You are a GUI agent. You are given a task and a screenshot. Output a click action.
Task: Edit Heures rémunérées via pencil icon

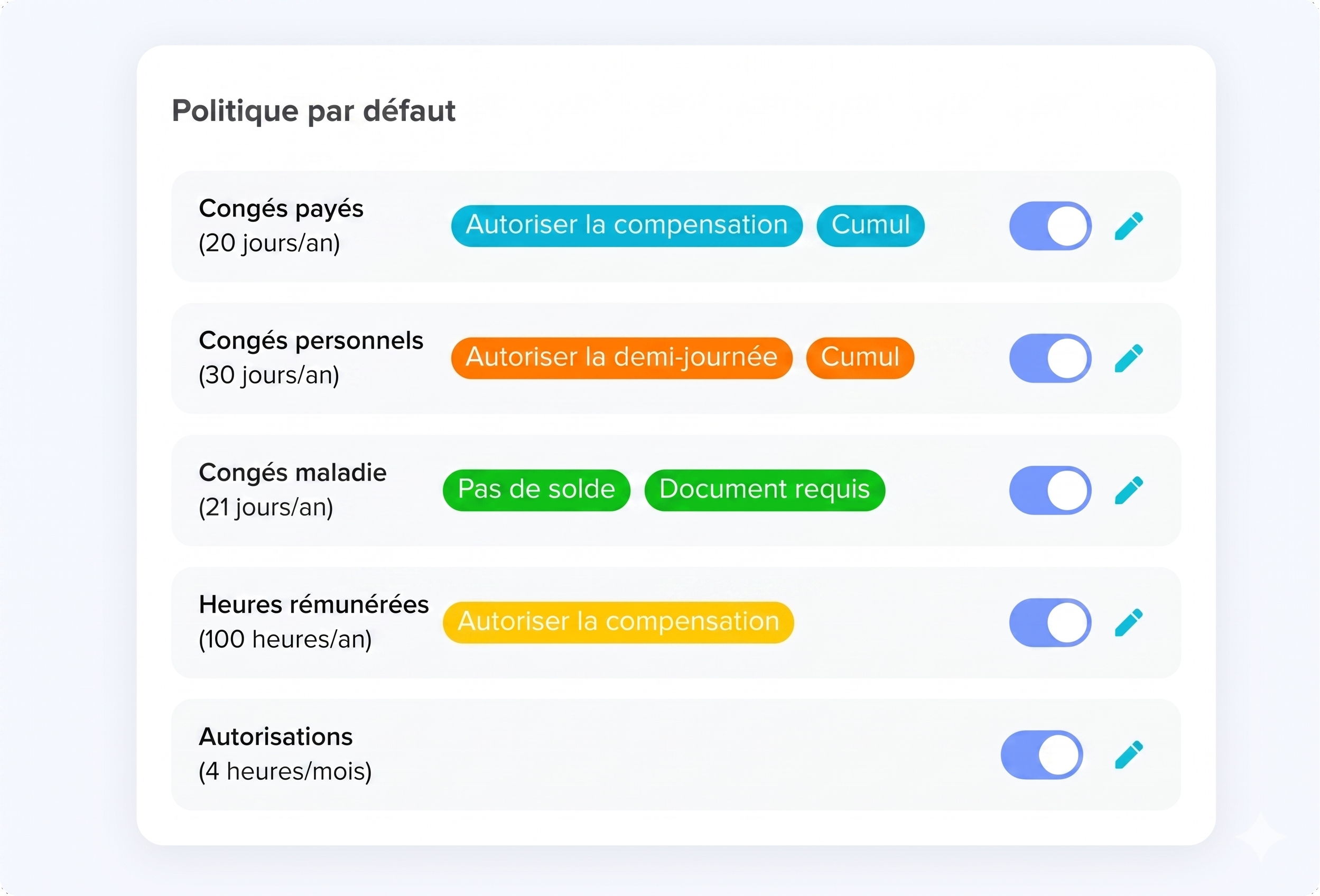click(1129, 623)
